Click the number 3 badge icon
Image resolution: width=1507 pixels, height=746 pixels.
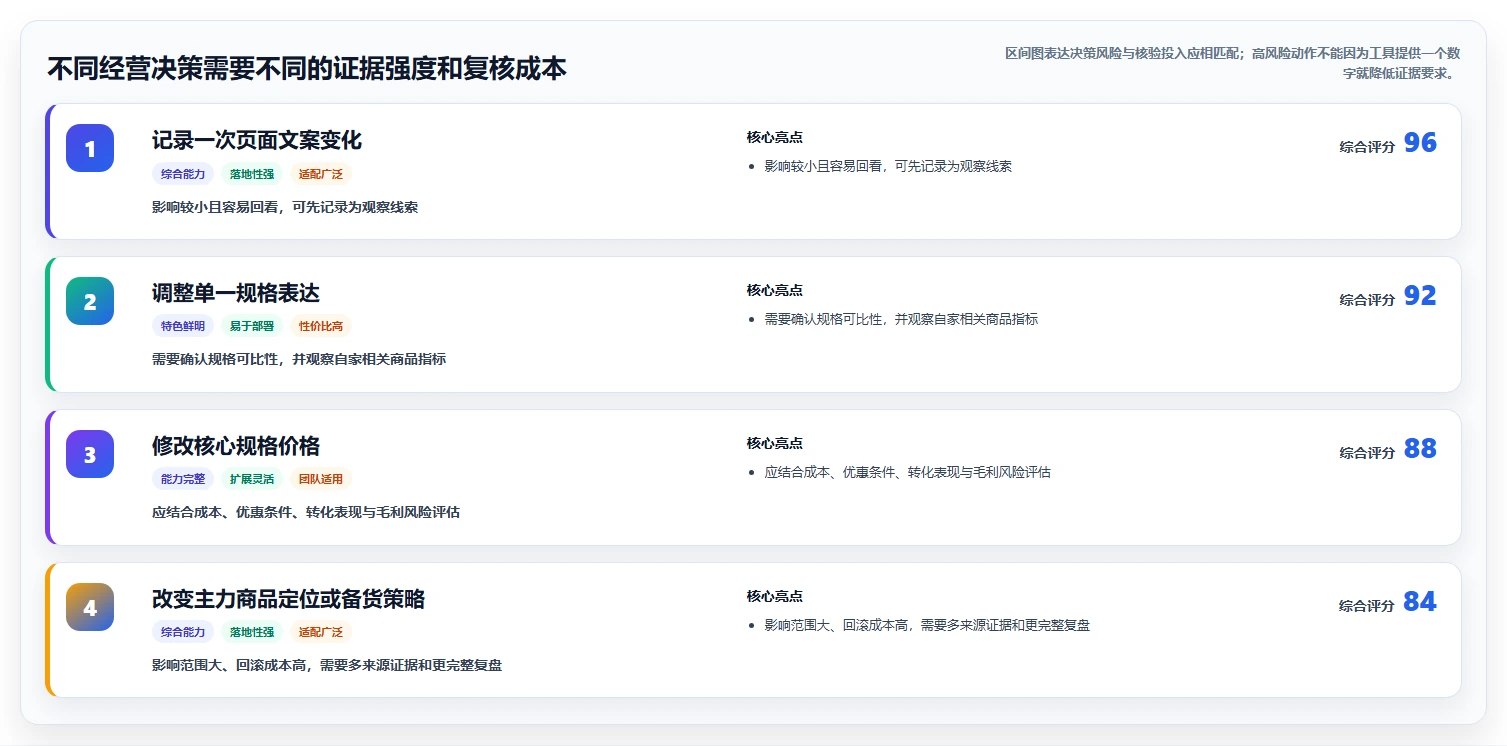click(x=90, y=454)
